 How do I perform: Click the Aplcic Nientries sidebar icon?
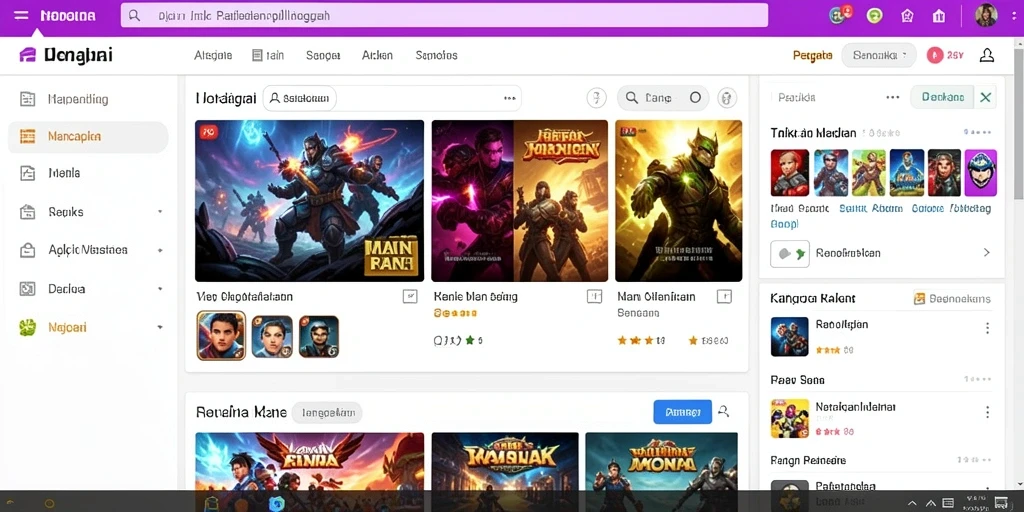(x=27, y=250)
